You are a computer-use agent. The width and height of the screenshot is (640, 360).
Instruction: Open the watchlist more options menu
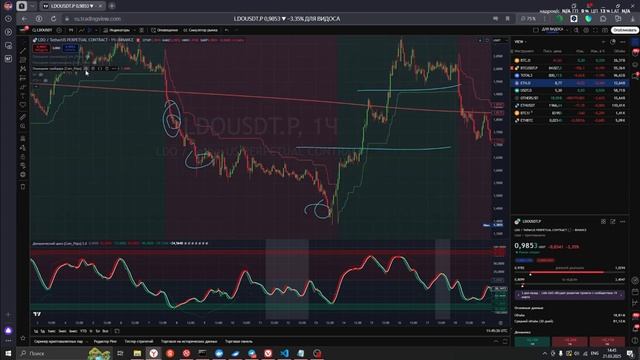(x=623, y=42)
